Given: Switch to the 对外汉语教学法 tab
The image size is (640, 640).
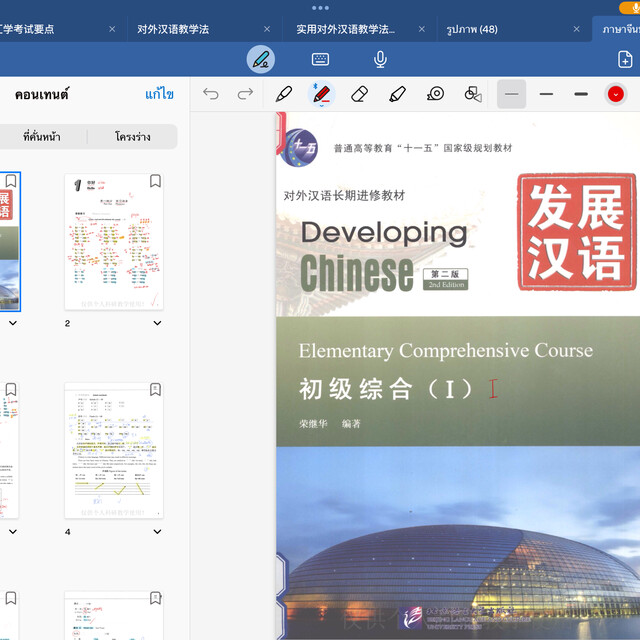Looking at the screenshot, I should (x=173, y=29).
